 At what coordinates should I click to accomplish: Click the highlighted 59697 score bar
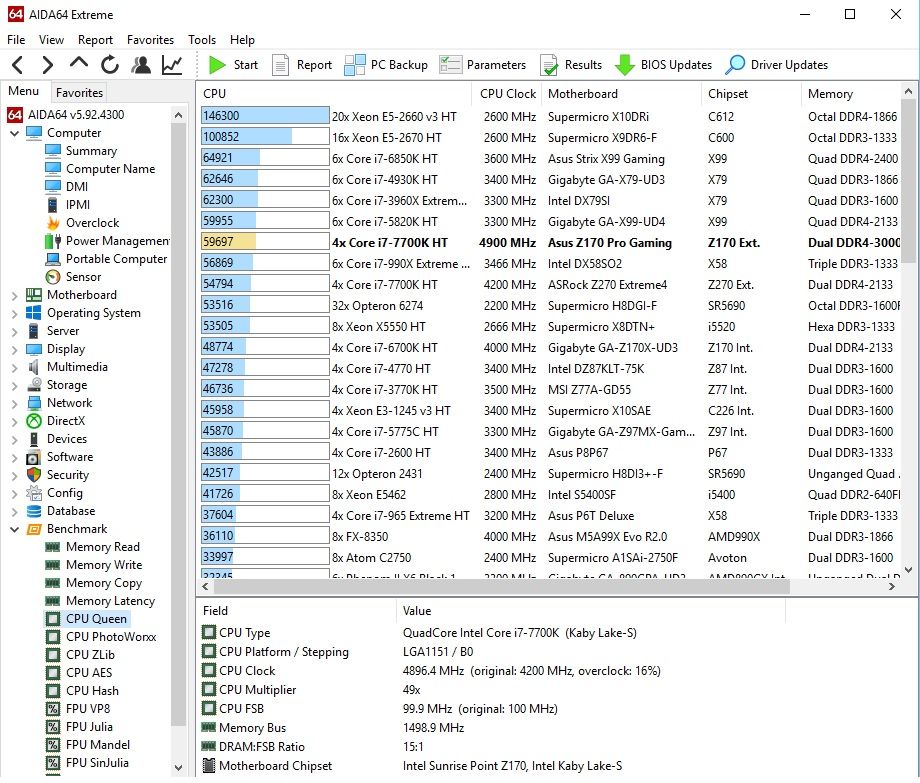265,242
